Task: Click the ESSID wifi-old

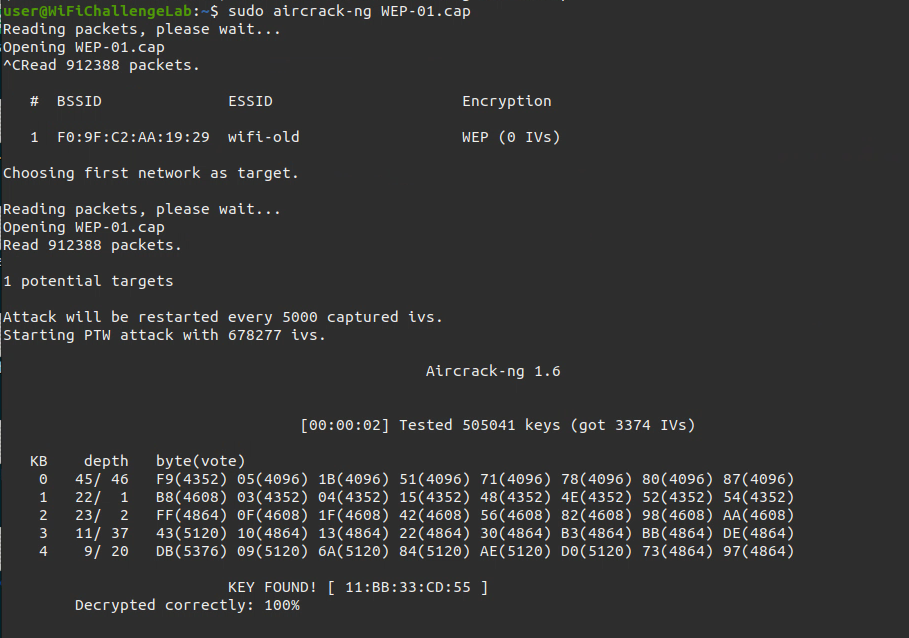Action: [x=263, y=137]
